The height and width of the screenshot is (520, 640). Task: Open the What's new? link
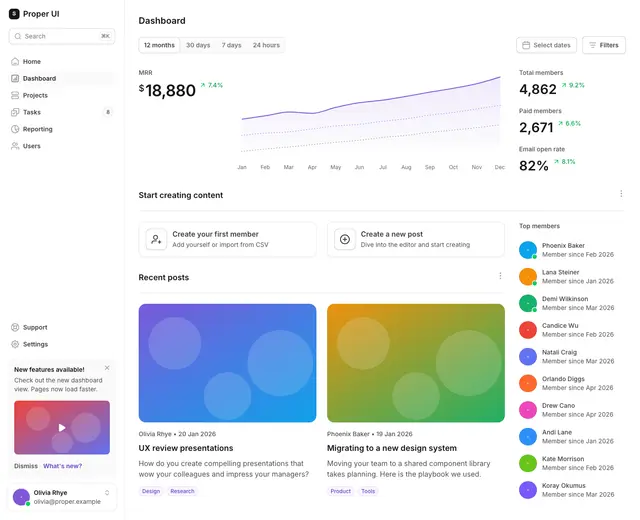62,466
